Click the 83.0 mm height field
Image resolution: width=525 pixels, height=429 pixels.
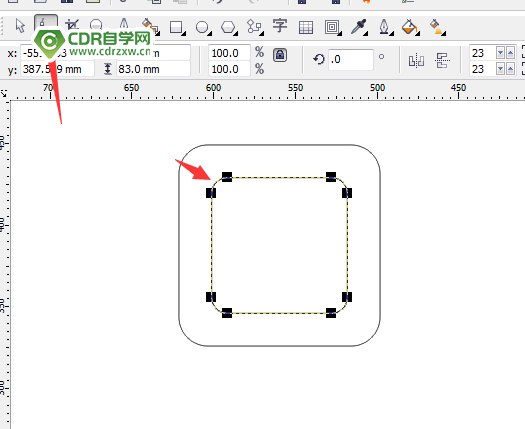pyautogui.click(x=153, y=69)
